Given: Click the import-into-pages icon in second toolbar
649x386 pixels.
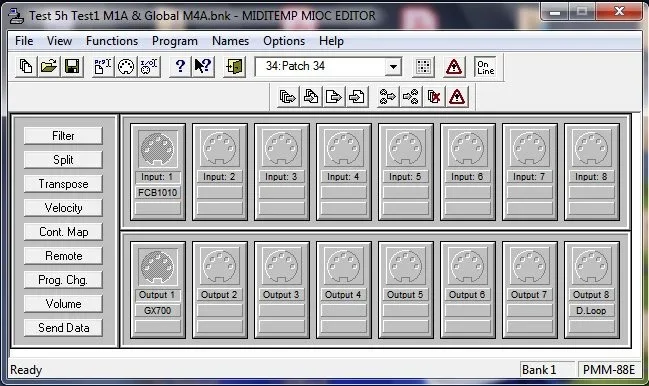Looking at the screenshot, I should click(x=311, y=97).
